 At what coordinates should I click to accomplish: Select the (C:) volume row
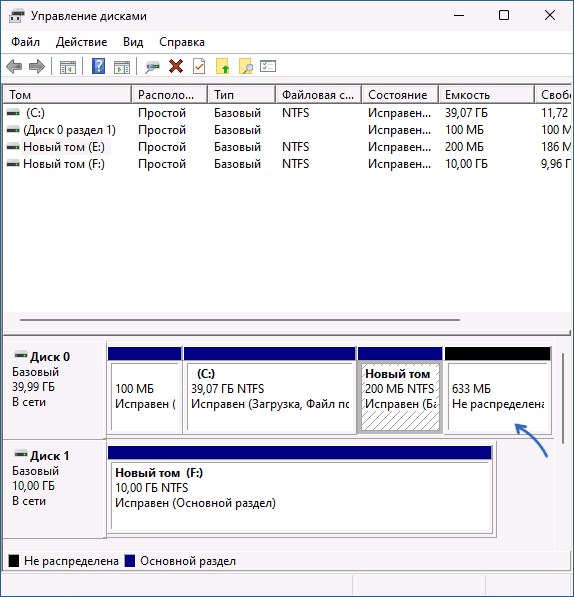[287, 113]
